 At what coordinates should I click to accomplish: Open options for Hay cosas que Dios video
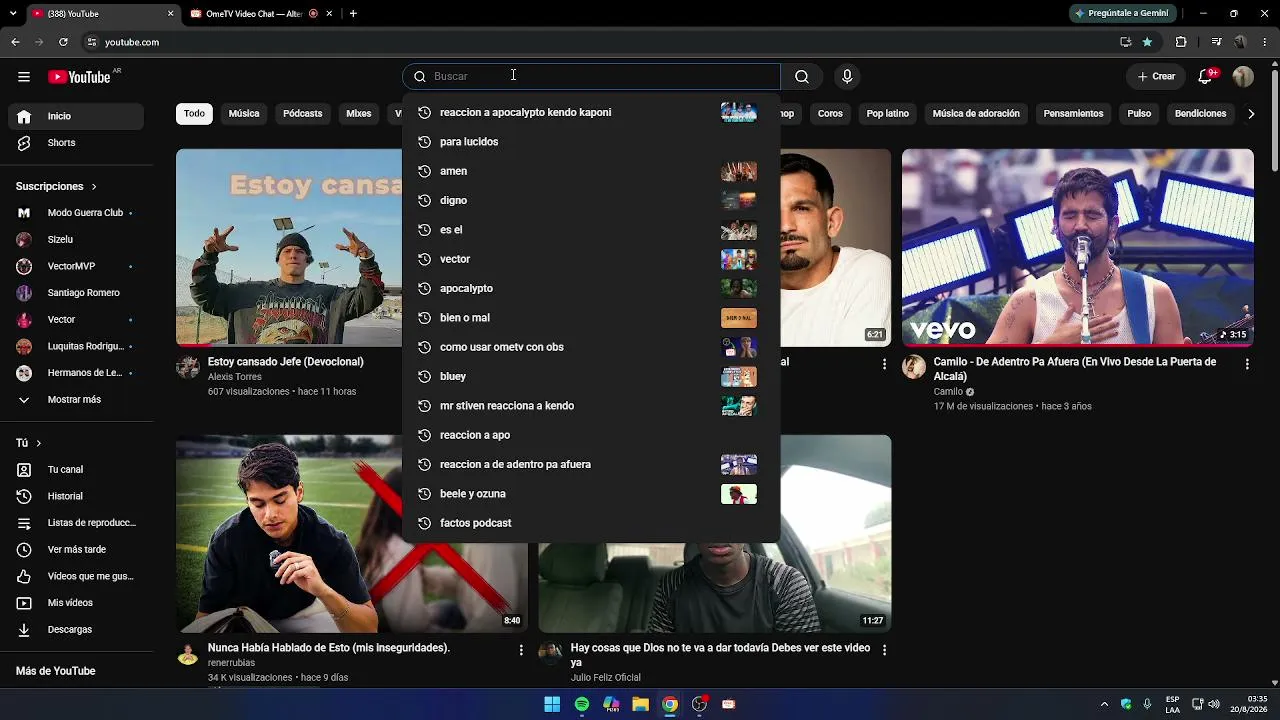[884, 650]
